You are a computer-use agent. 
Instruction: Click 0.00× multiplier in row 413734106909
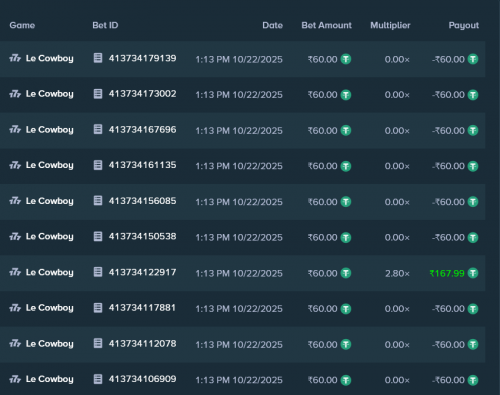coord(397,380)
